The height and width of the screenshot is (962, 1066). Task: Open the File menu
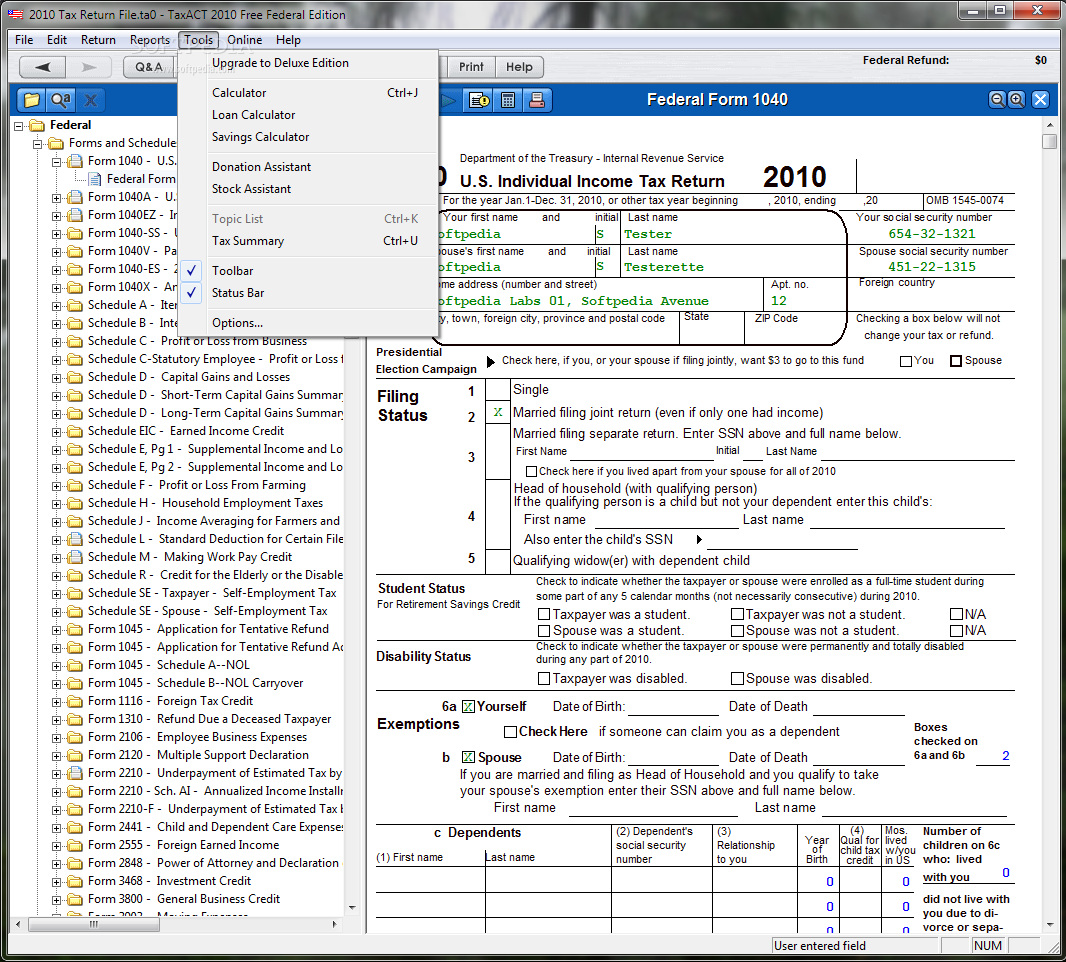tap(24, 40)
